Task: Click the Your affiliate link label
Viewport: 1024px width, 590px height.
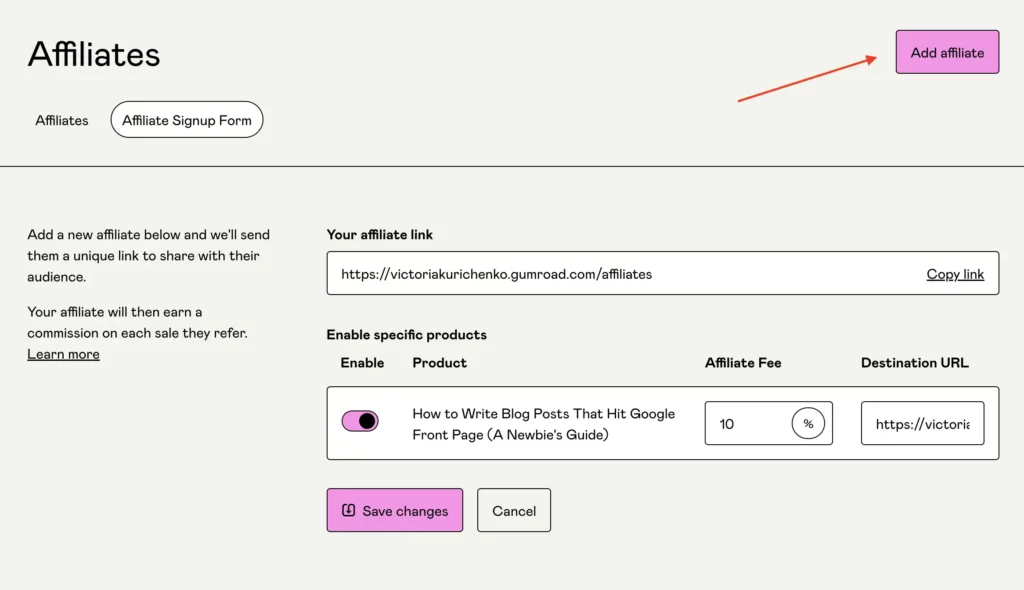Action: [379, 235]
